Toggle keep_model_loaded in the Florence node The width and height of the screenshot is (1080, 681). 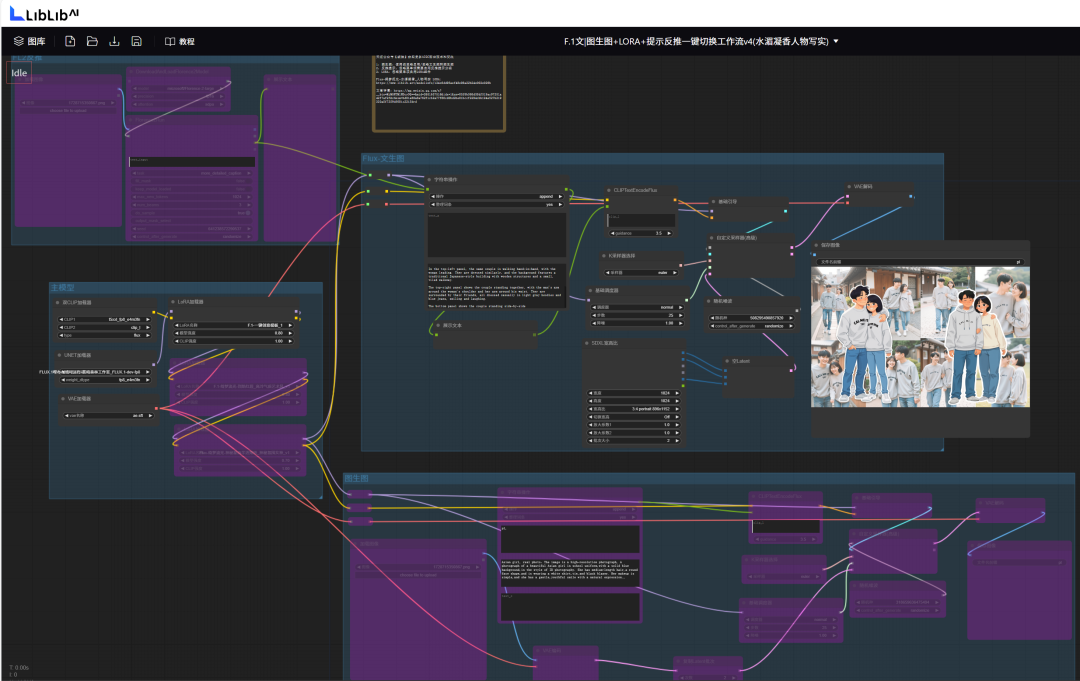191,189
